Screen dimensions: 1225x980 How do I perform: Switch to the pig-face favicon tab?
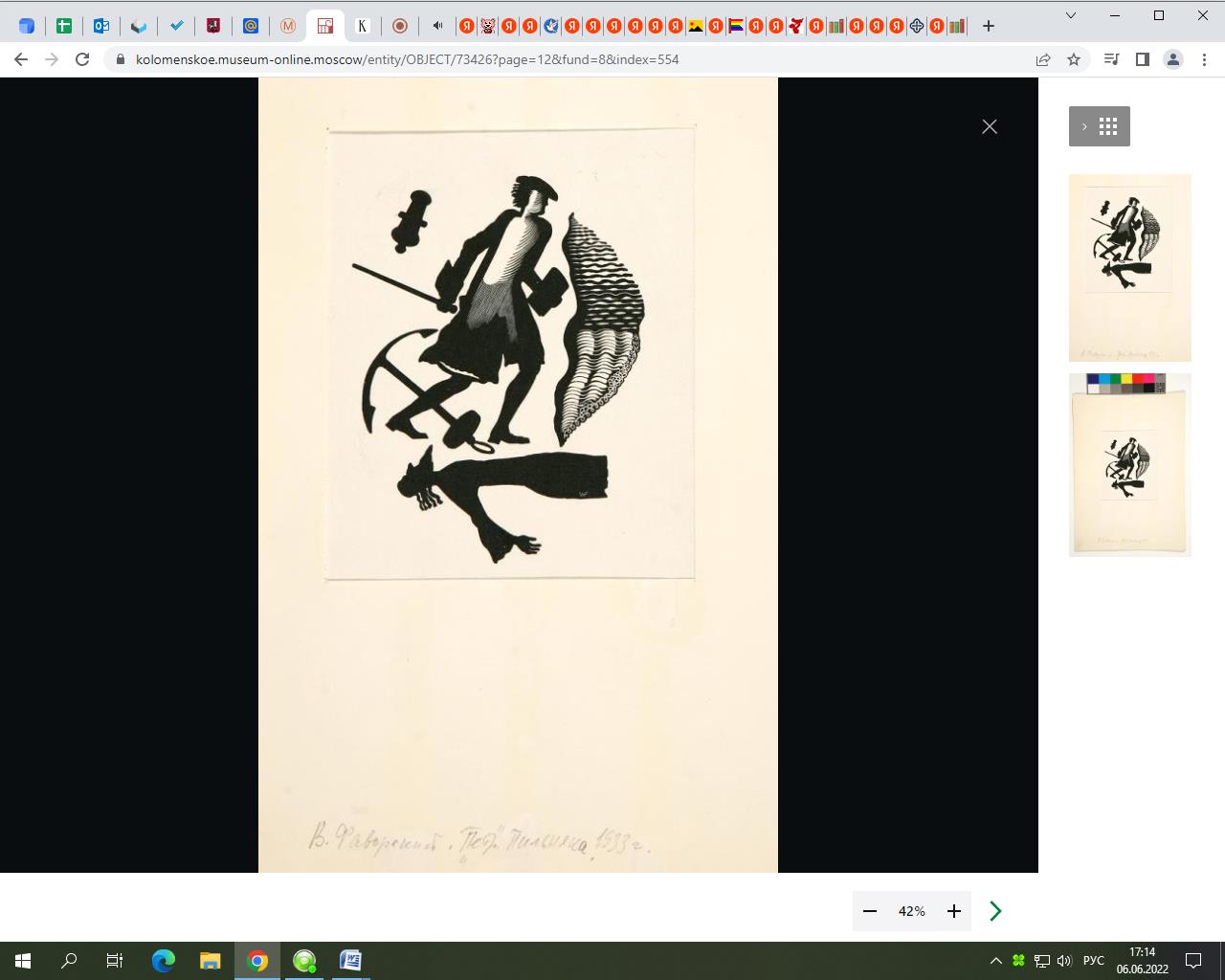(487, 26)
